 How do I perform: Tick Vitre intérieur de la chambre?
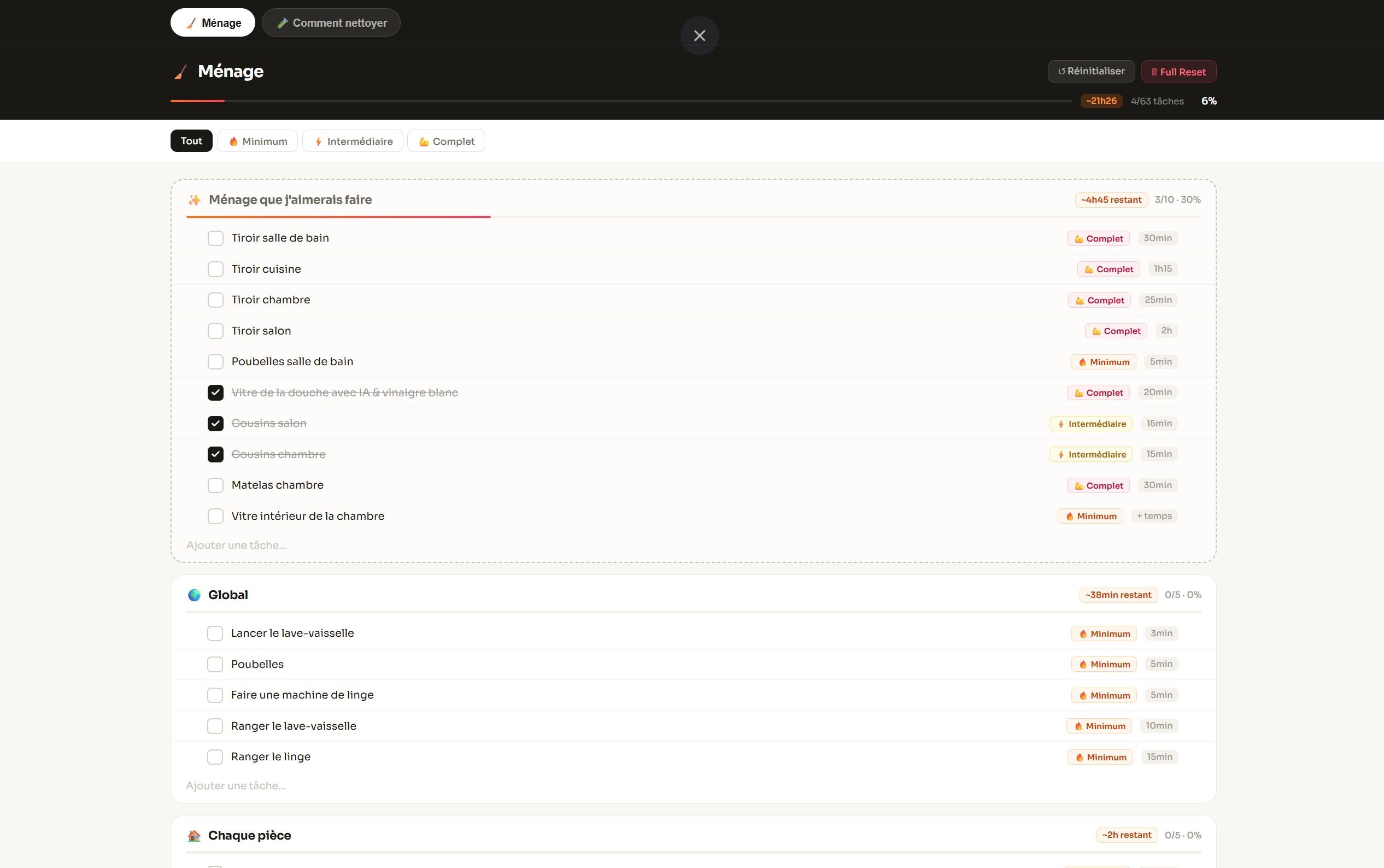point(215,516)
